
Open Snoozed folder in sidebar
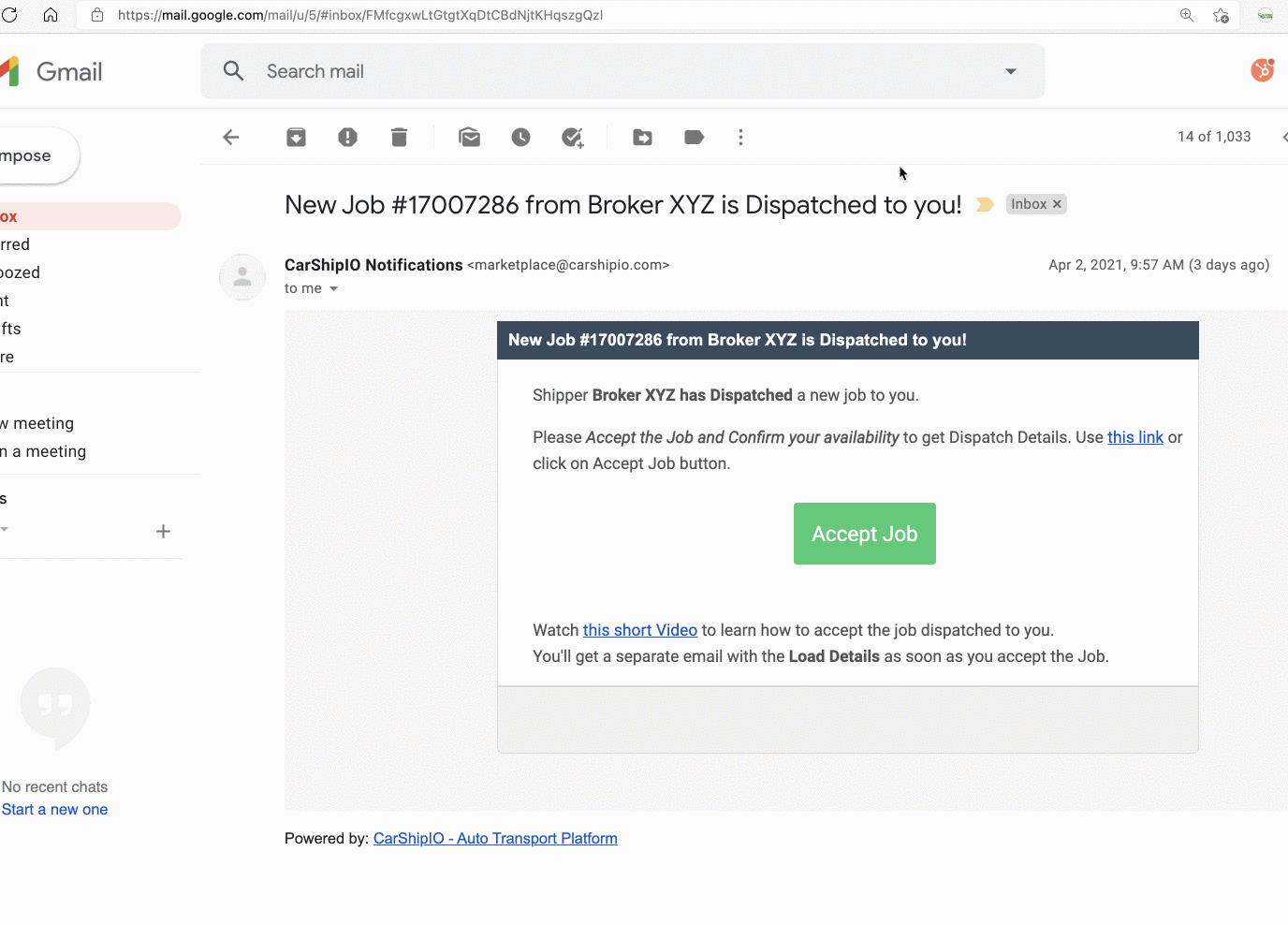click(21, 272)
